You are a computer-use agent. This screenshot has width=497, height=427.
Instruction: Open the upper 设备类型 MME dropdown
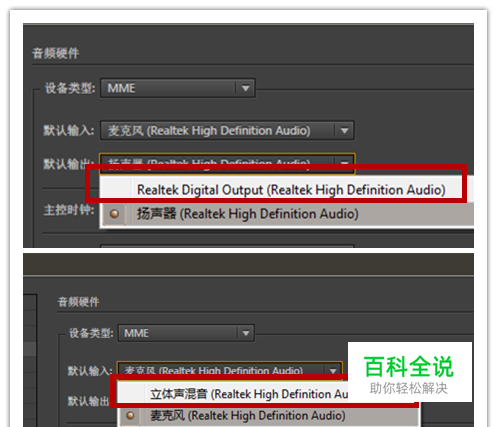(178, 88)
